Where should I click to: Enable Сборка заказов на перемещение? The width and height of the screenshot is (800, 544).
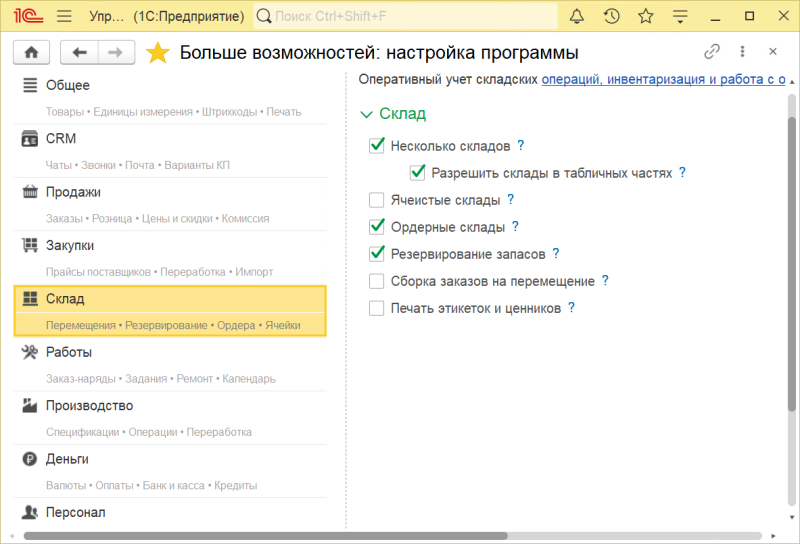tap(377, 281)
